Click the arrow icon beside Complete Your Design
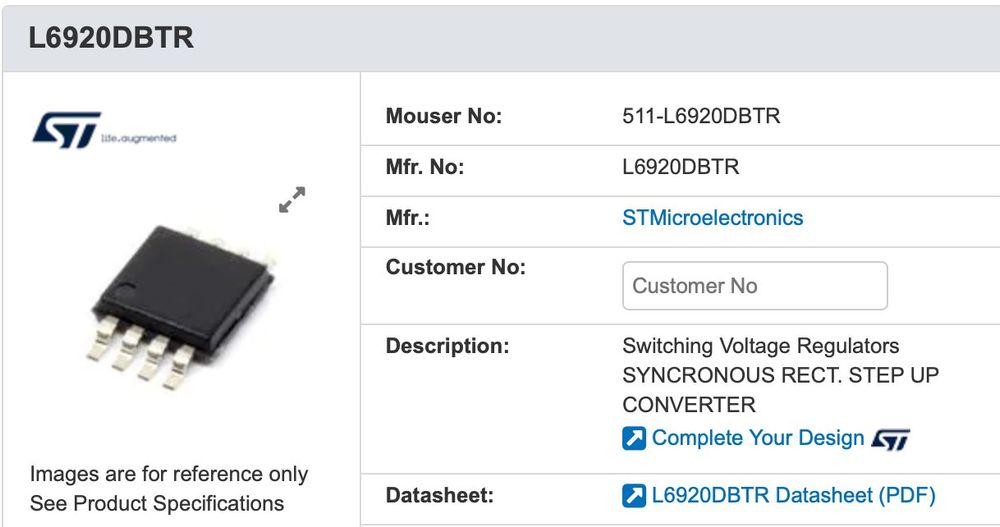Image resolution: width=1000 pixels, height=527 pixels. (x=634, y=438)
